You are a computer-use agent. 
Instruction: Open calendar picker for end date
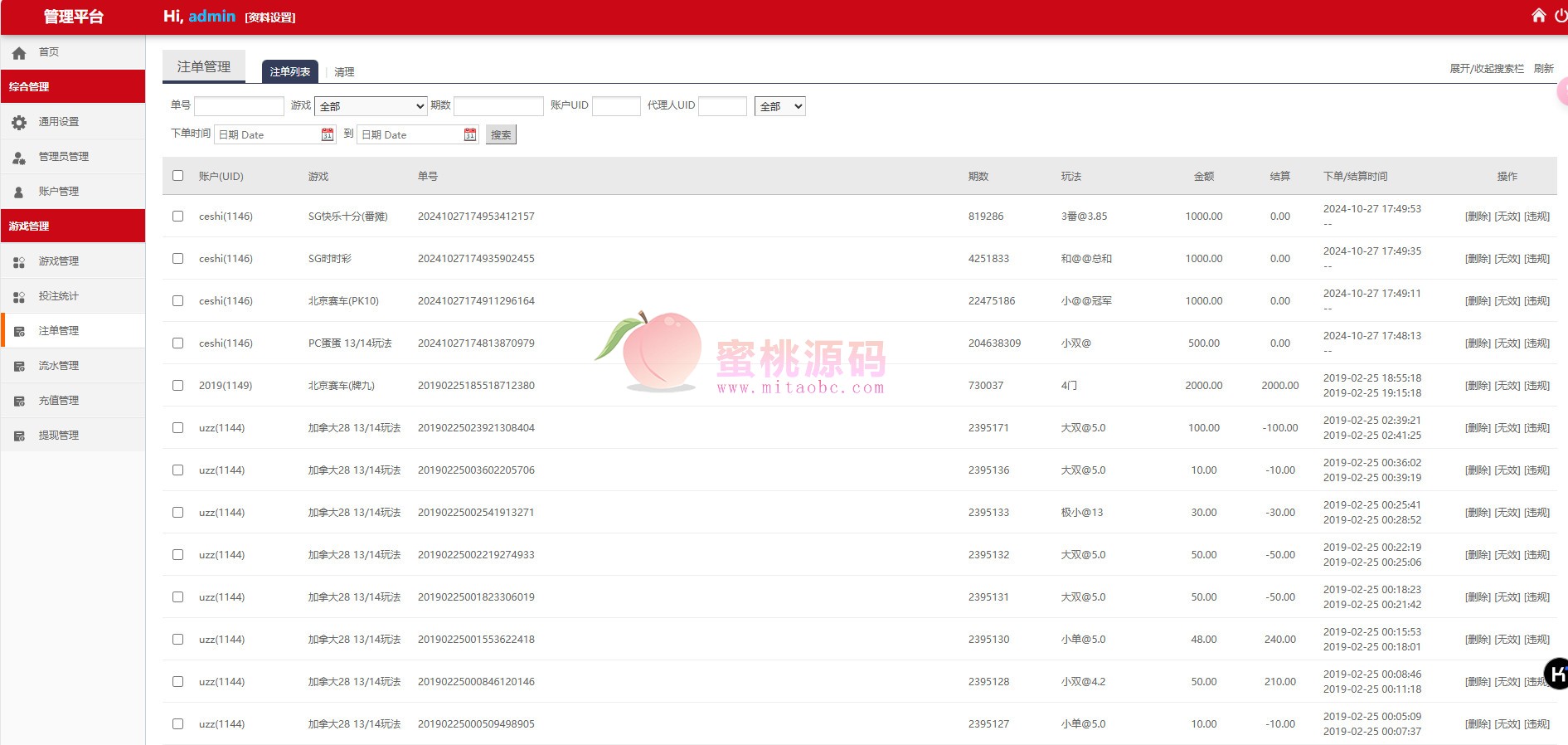click(470, 134)
